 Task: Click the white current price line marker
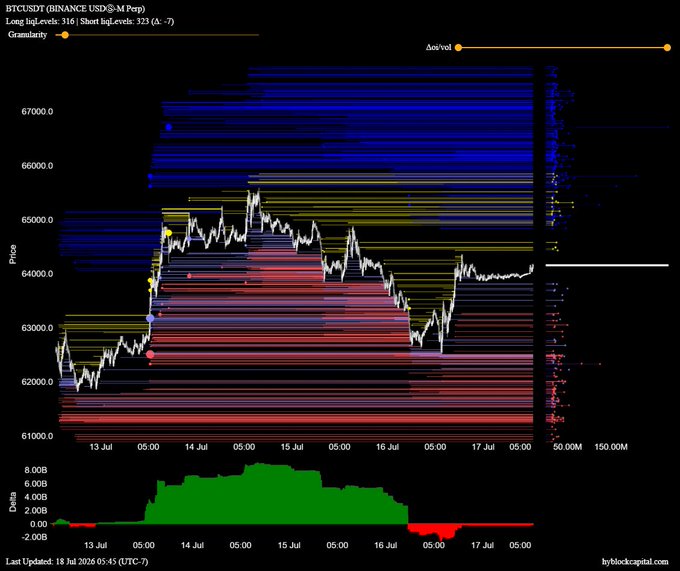pyautogui.click(x=607, y=265)
